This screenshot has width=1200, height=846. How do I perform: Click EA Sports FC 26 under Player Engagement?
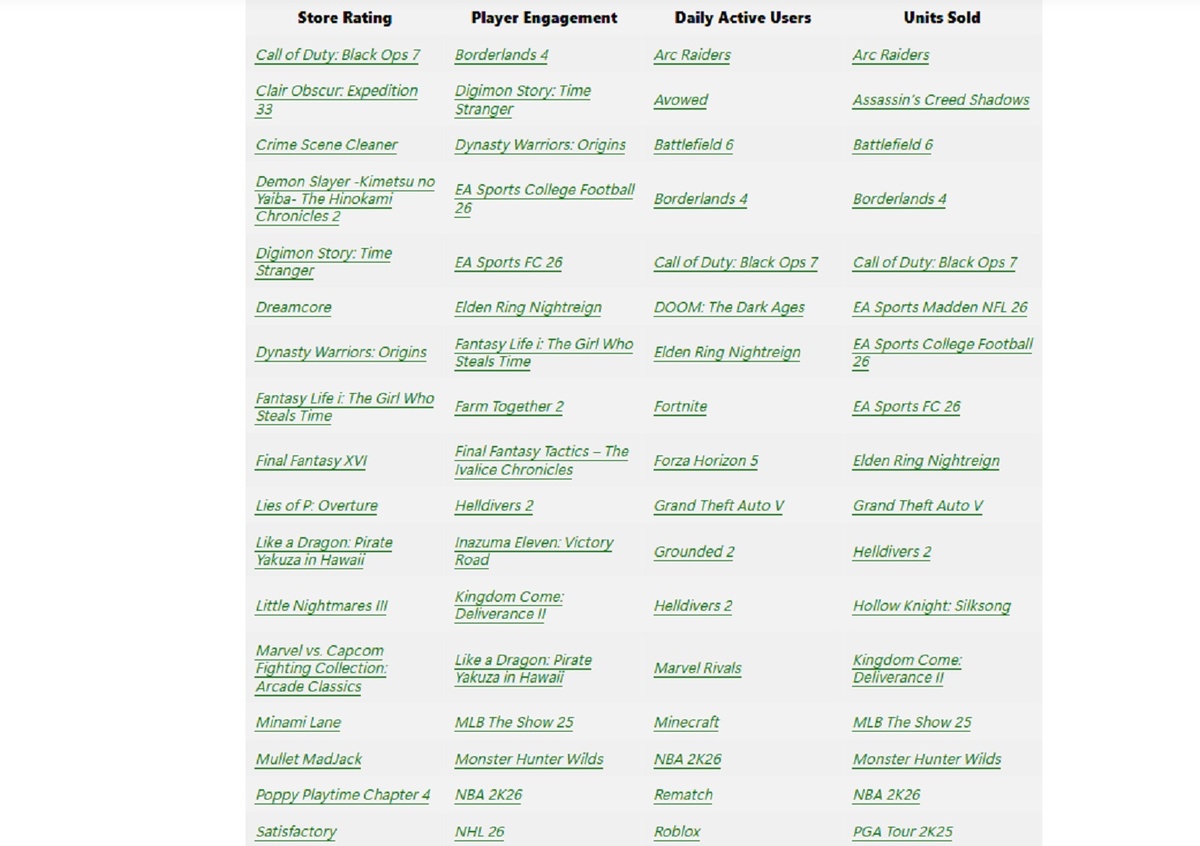tap(508, 263)
